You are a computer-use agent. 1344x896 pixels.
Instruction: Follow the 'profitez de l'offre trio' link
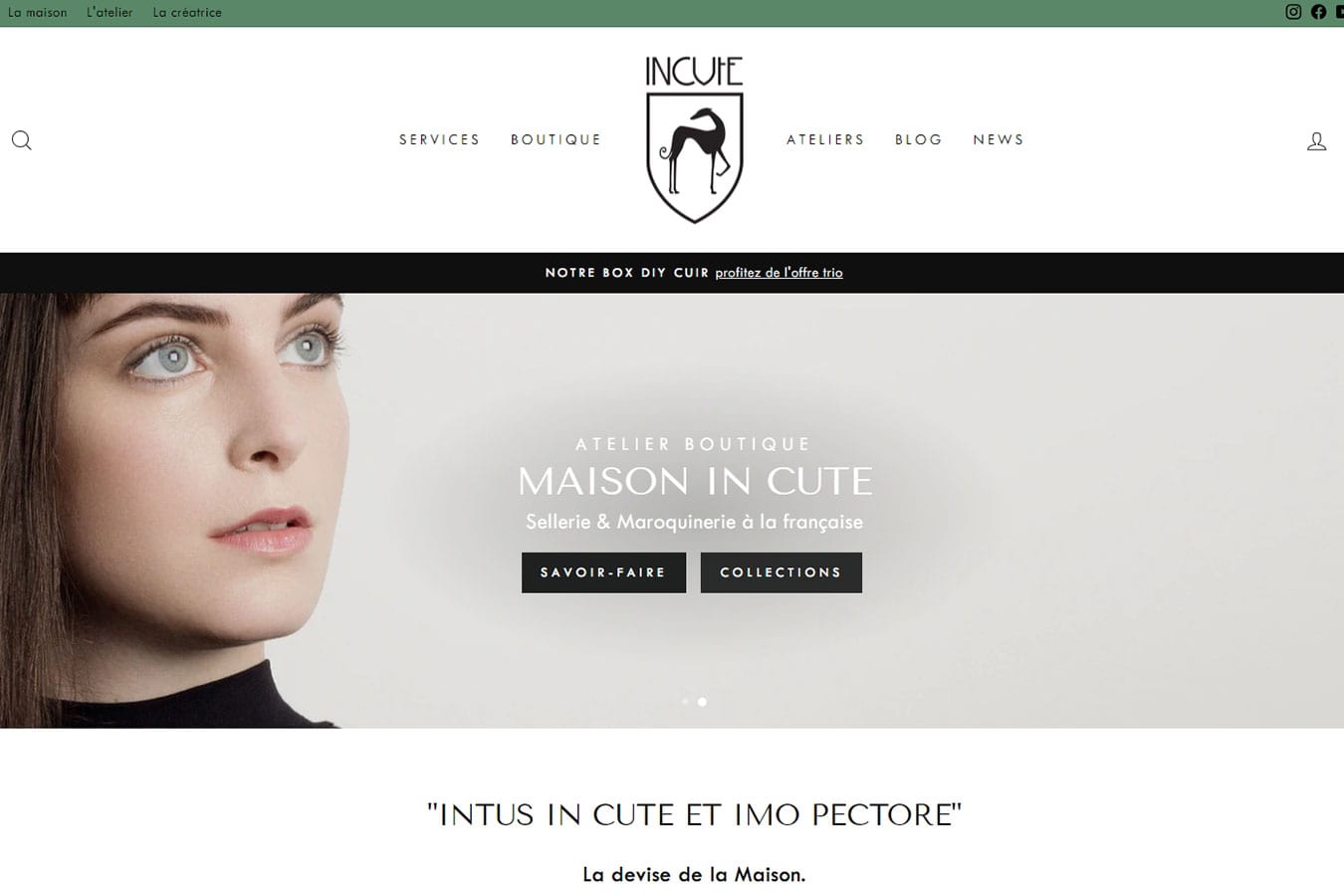[x=779, y=273]
